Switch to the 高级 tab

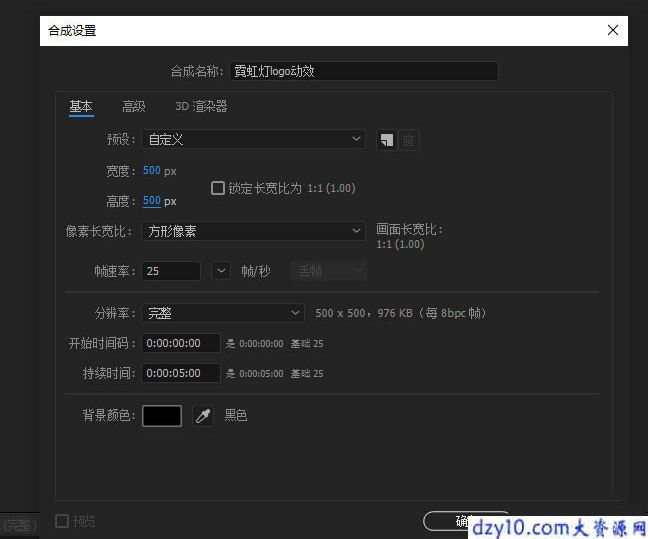(134, 107)
